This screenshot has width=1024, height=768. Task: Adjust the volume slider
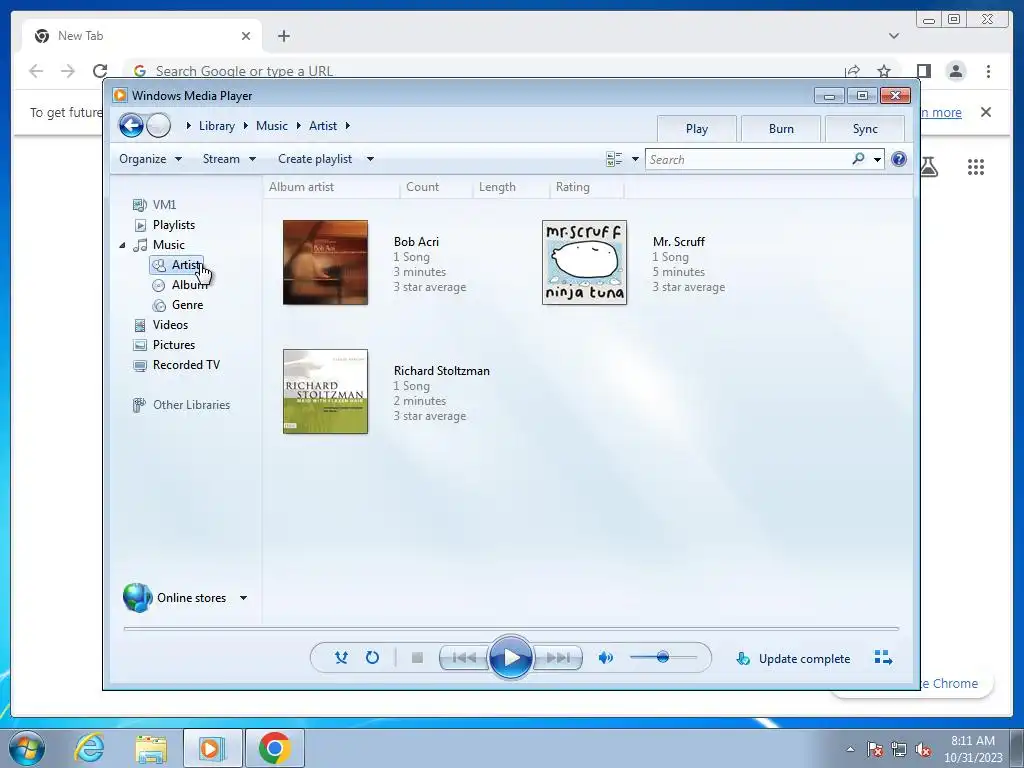point(663,657)
